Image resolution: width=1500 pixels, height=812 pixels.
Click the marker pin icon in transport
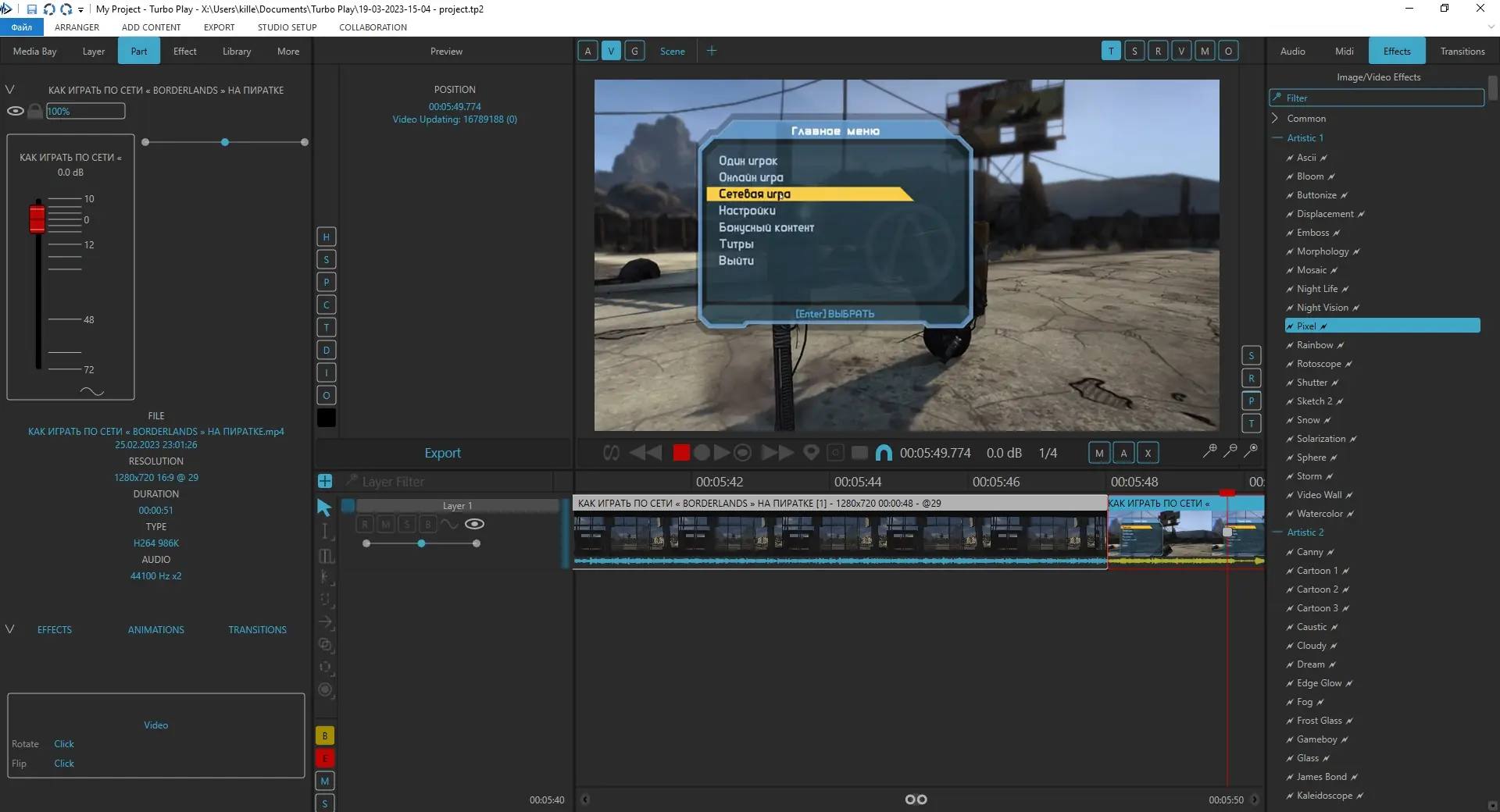point(812,453)
